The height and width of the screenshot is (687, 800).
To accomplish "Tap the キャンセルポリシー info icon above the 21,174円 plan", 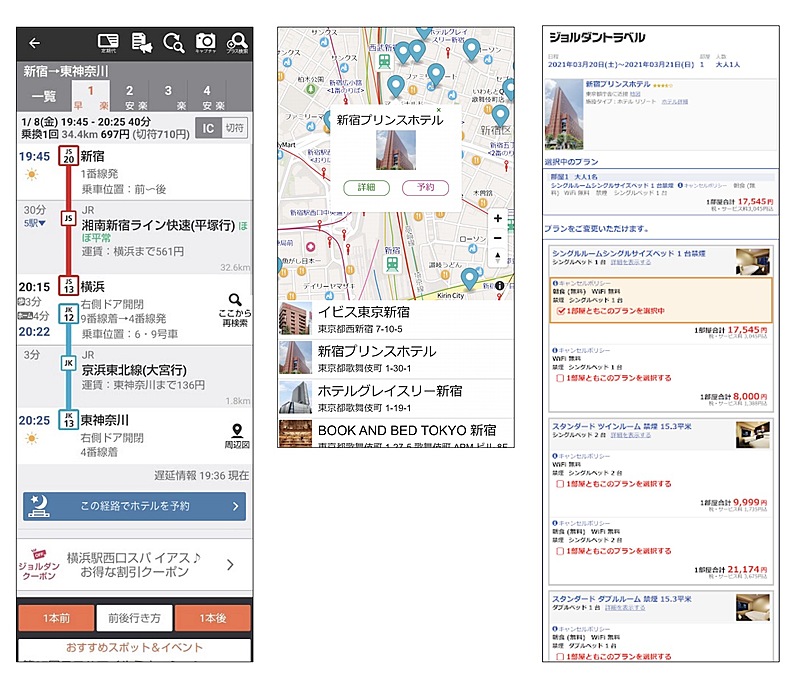I will click(x=555, y=523).
